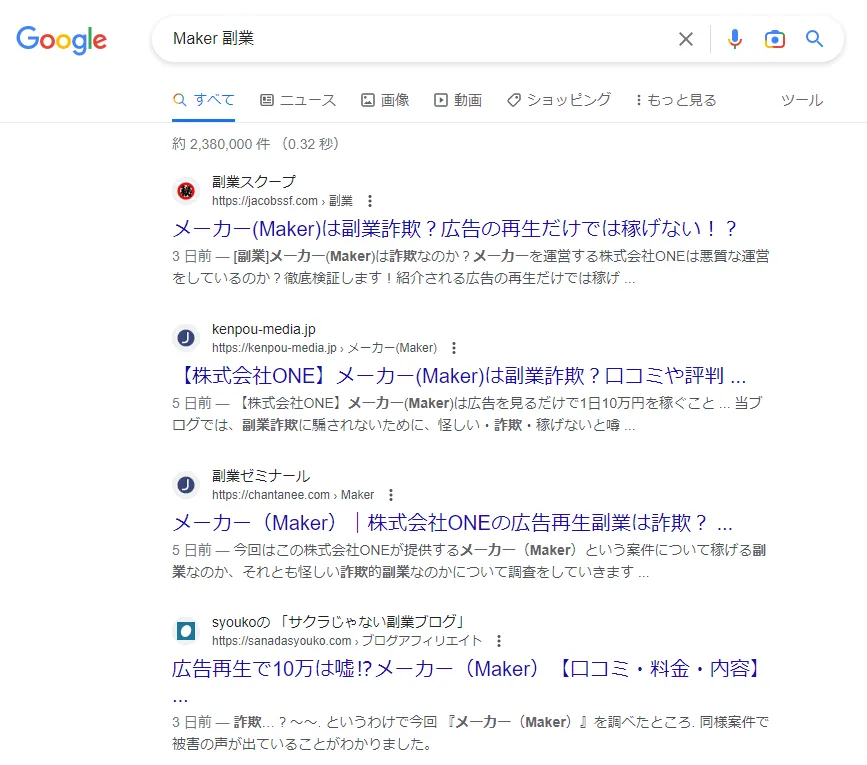Image resolution: width=867 pixels, height=765 pixels.
Task: Switch to the 画像 tab
Action: click(385, 100)
